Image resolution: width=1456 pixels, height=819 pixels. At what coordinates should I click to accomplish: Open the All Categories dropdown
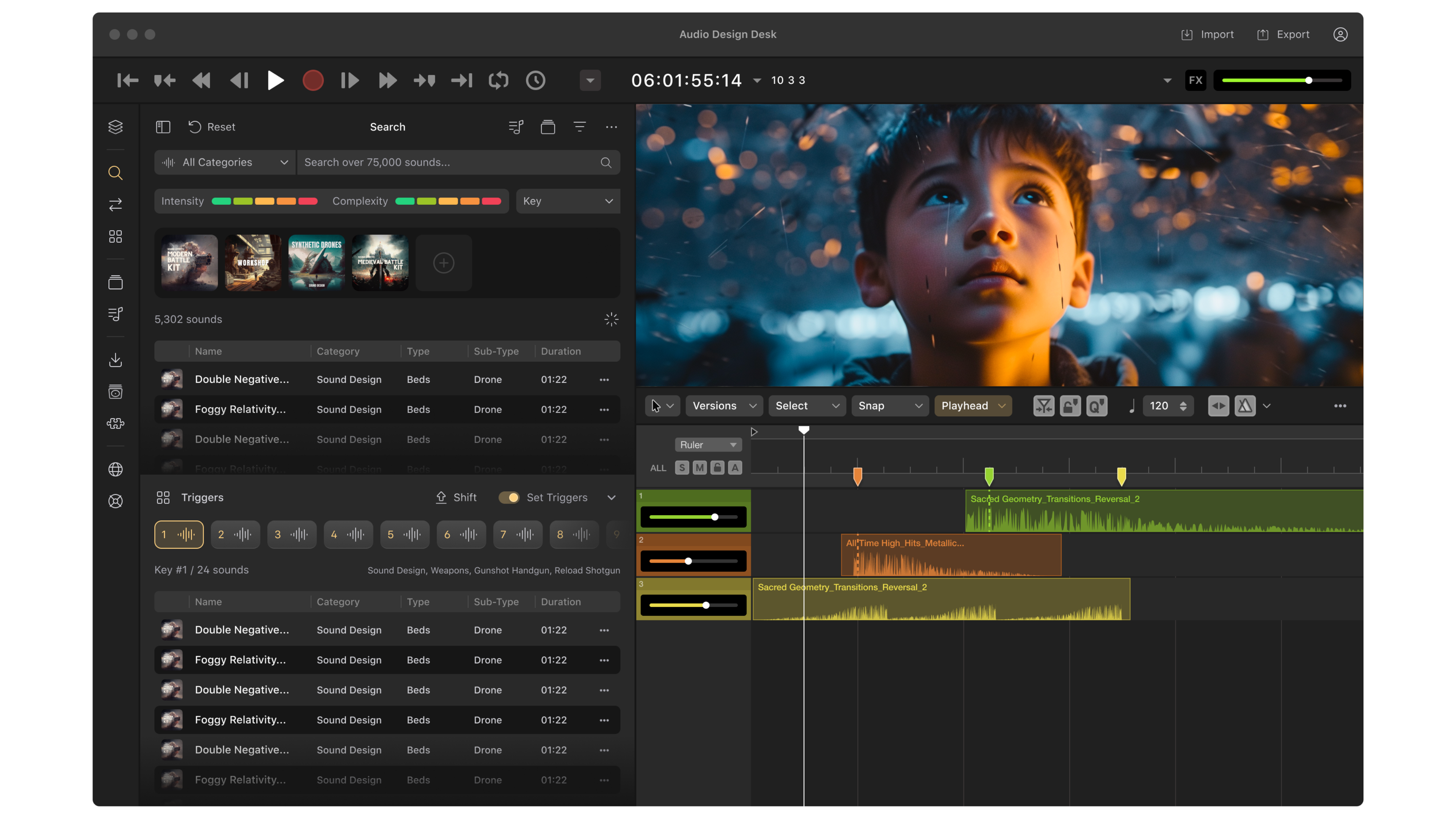coord(224,162)
